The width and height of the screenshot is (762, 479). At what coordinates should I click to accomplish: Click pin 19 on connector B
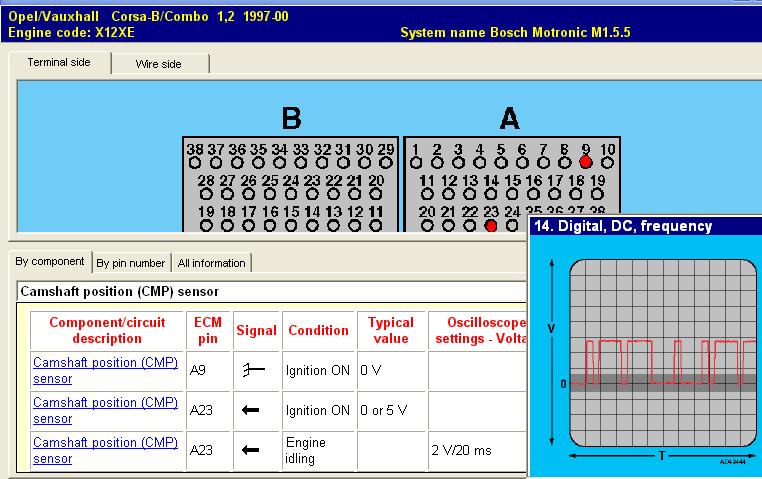[206, 225]
